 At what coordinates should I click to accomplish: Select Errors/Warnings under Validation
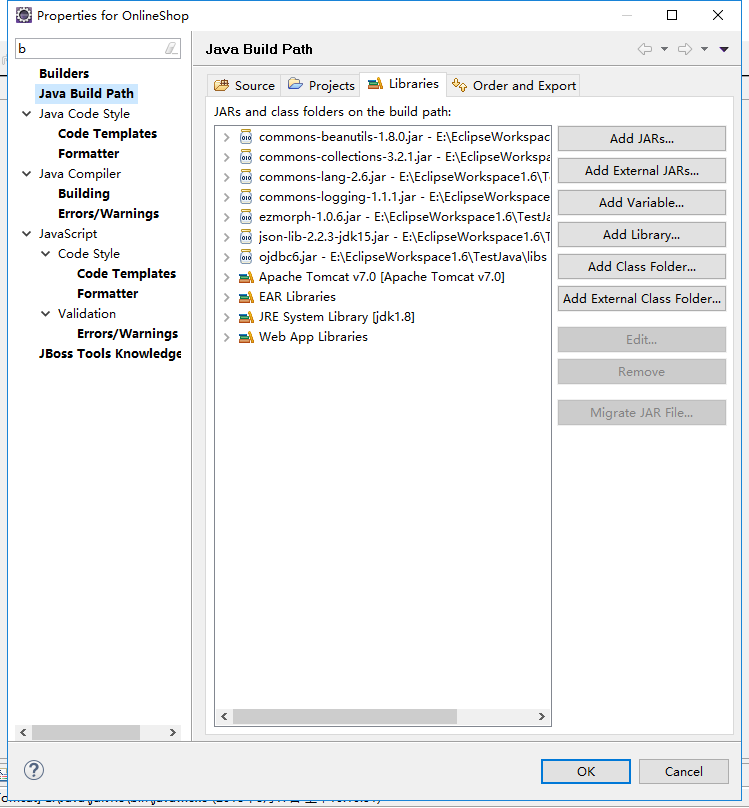point(127,334)
